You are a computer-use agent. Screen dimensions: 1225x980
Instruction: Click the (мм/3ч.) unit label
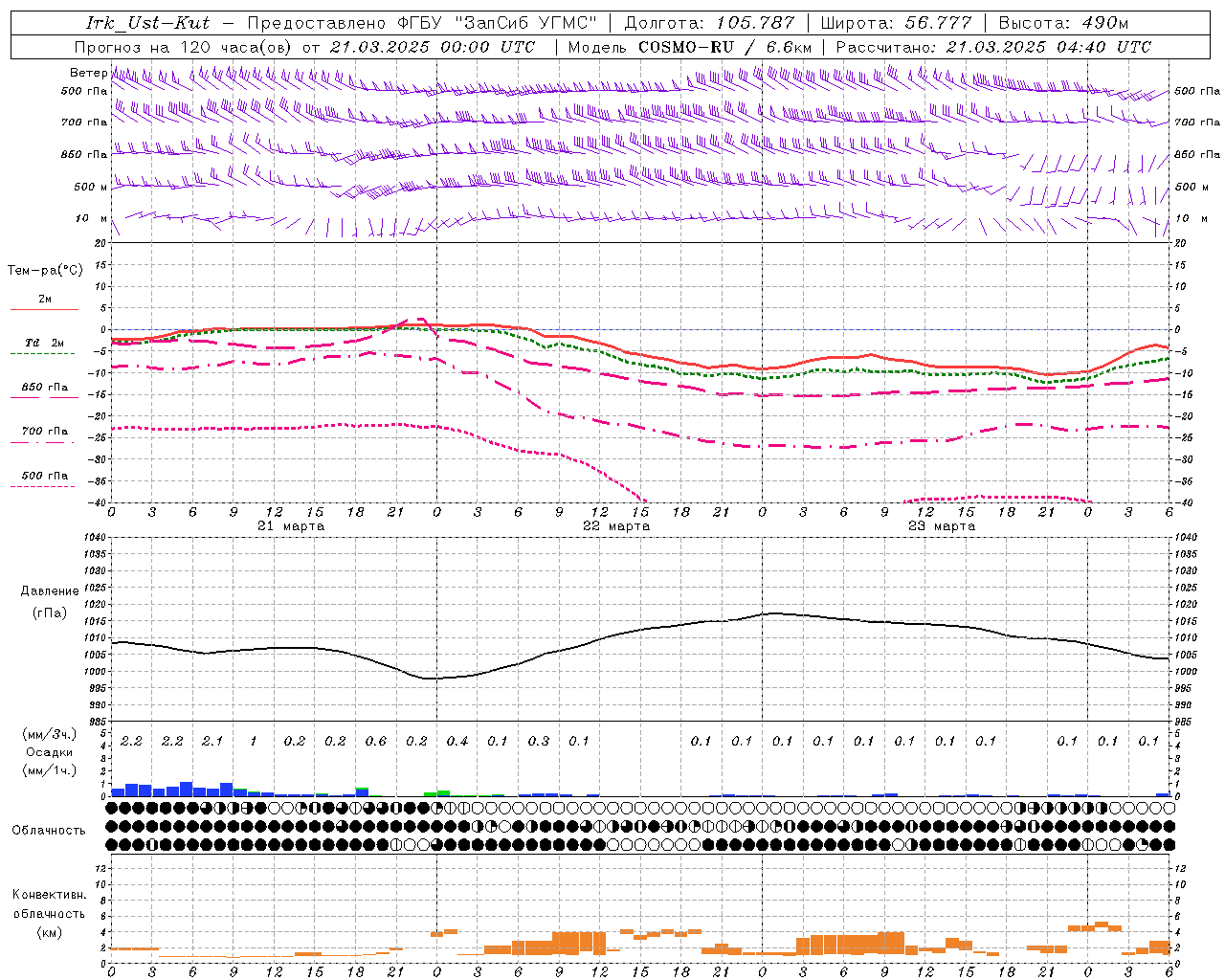click(49, 735)
